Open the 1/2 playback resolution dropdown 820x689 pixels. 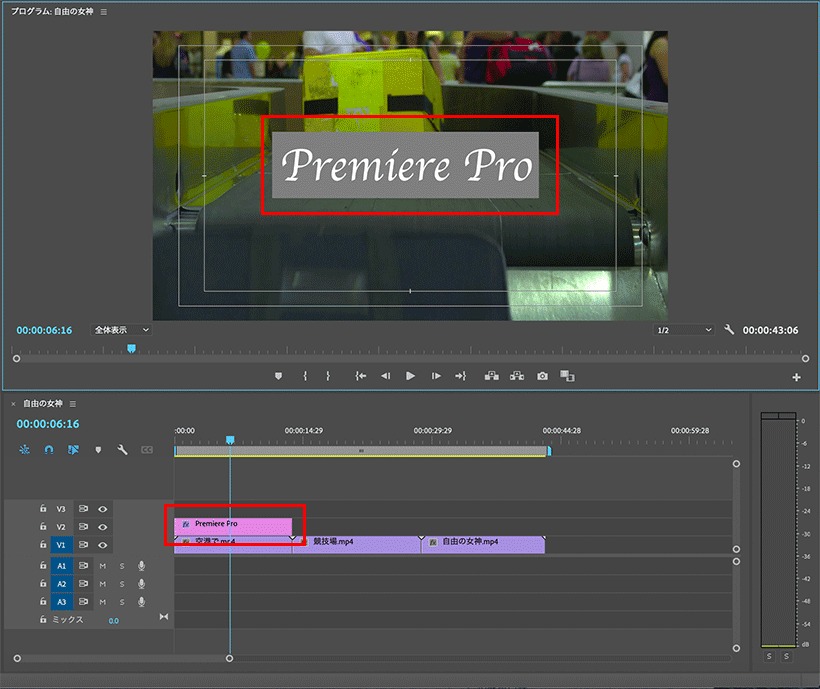[x=685, y=330]
